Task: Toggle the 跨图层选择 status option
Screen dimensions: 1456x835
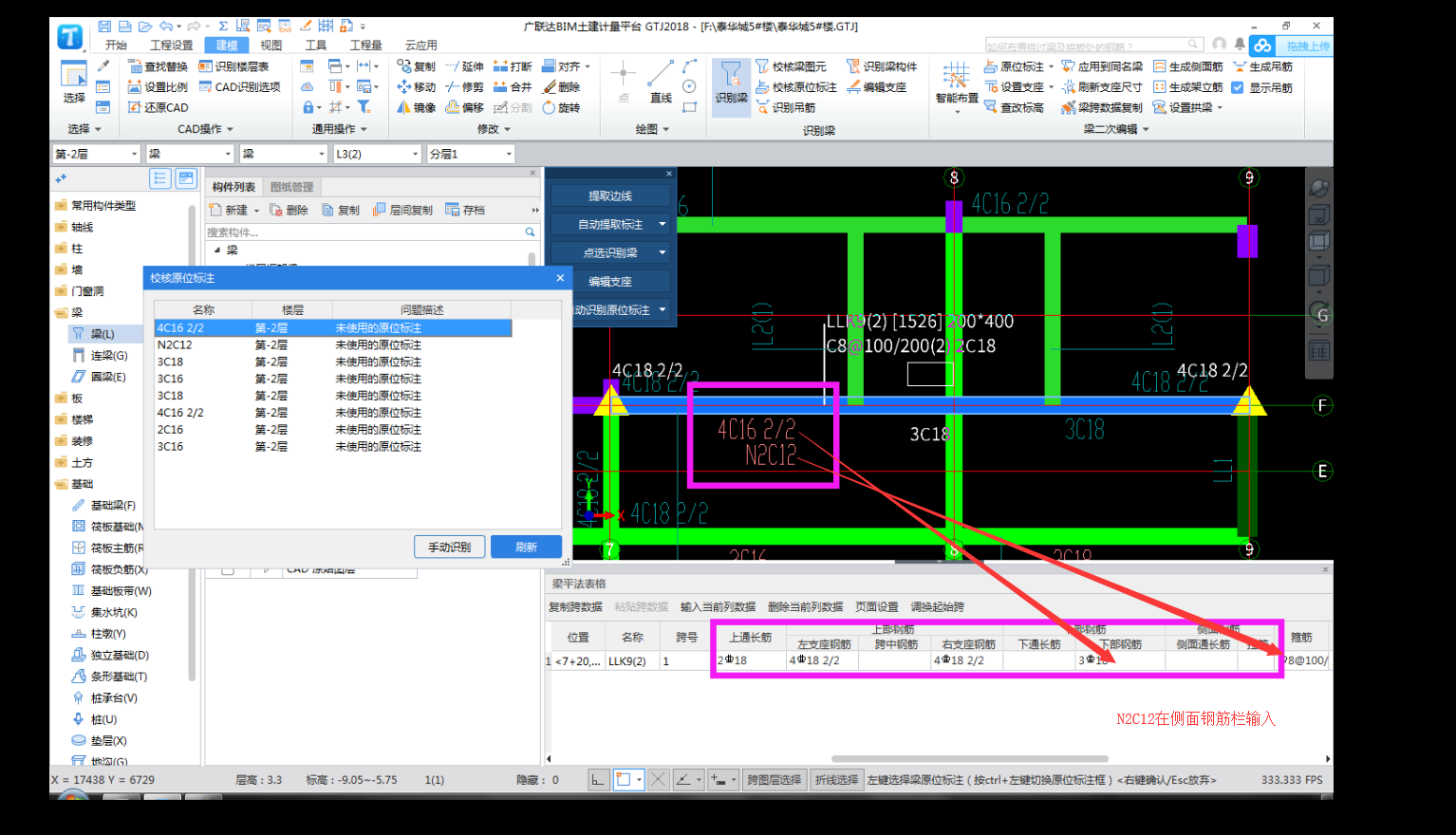Action: [x=774, y=780]
